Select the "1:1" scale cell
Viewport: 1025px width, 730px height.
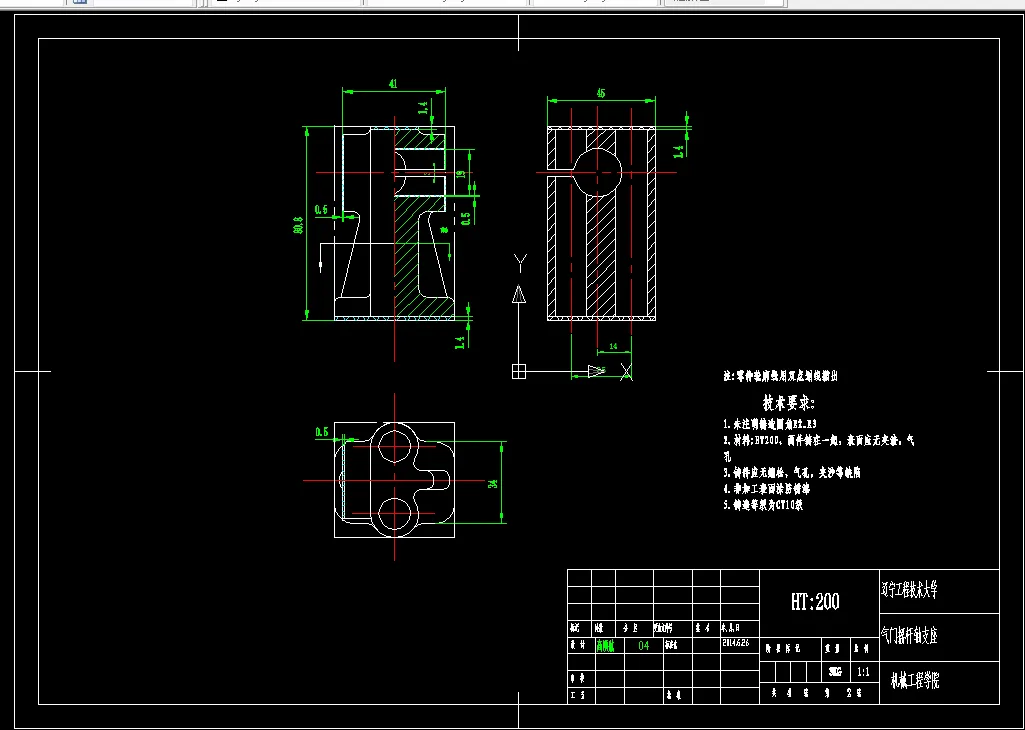click(x=863, y=672)
